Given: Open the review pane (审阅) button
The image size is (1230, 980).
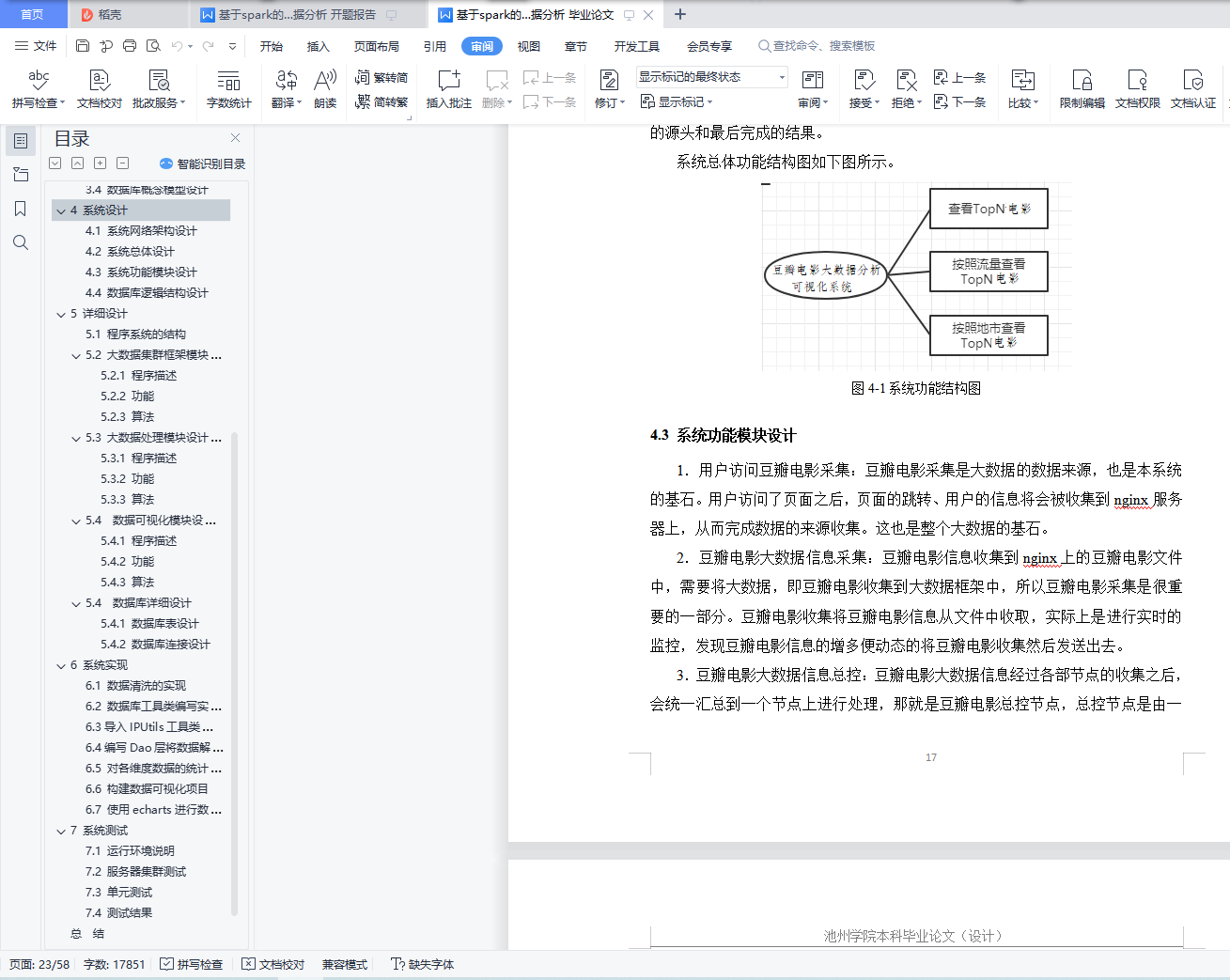Looking at the screenshot, I should pos(813,89).
